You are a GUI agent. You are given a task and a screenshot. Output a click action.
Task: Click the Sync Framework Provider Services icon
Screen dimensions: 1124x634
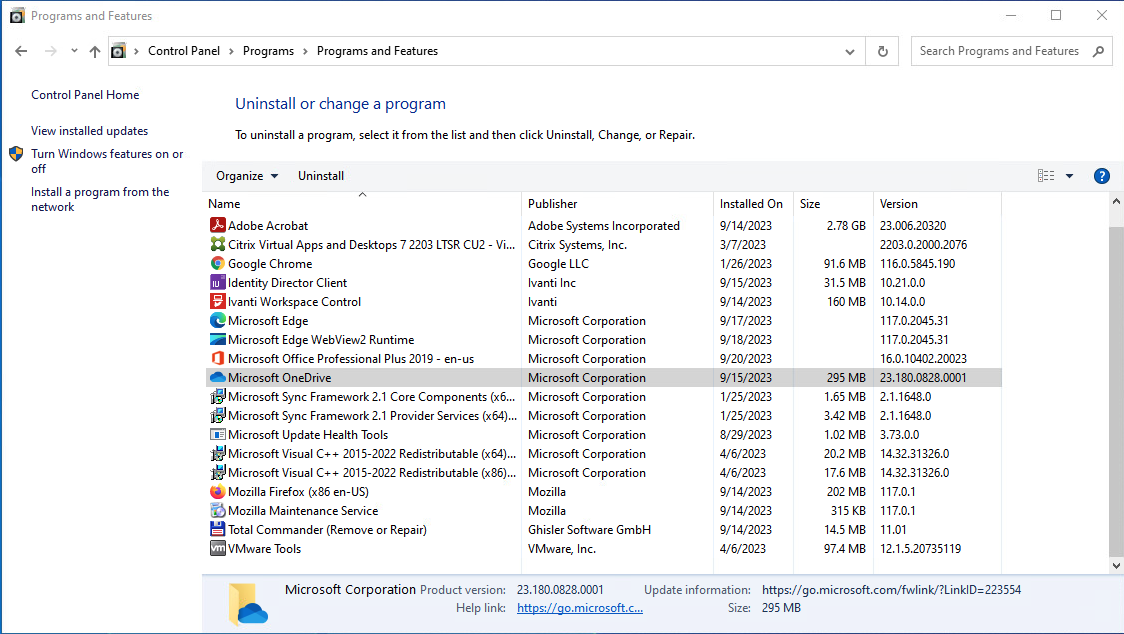coord(217,415)
